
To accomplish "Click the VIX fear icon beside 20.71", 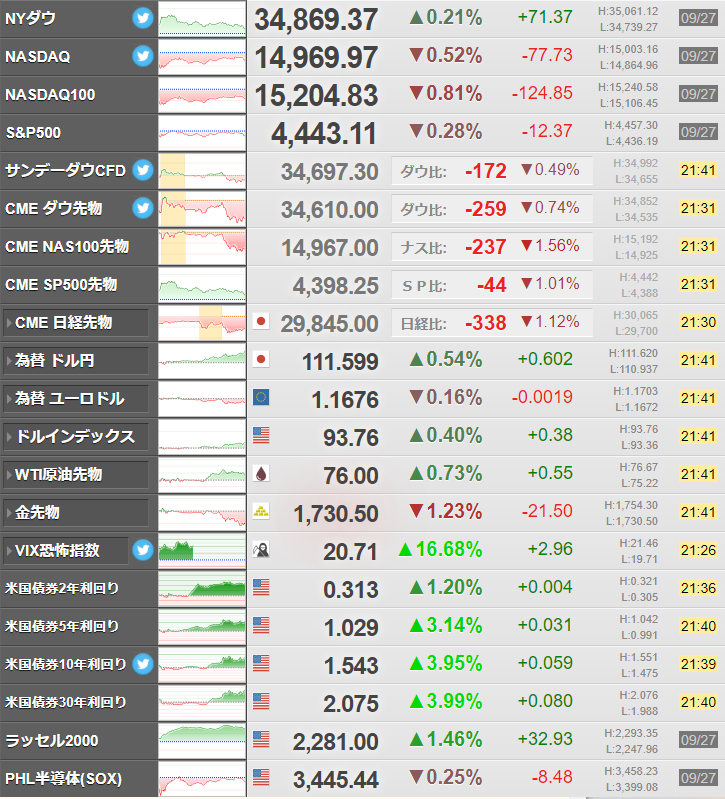I will [x=261, y=550].
